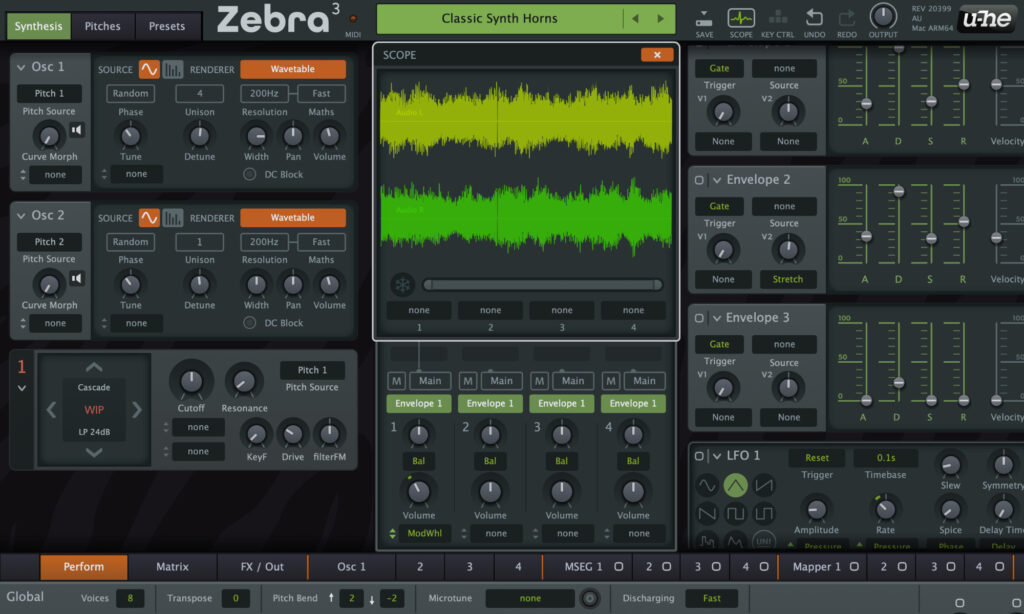This screenshot has width=1024, height=614.
Task: Toggle the Scope waveform display icon
Action: click(740, 18)
